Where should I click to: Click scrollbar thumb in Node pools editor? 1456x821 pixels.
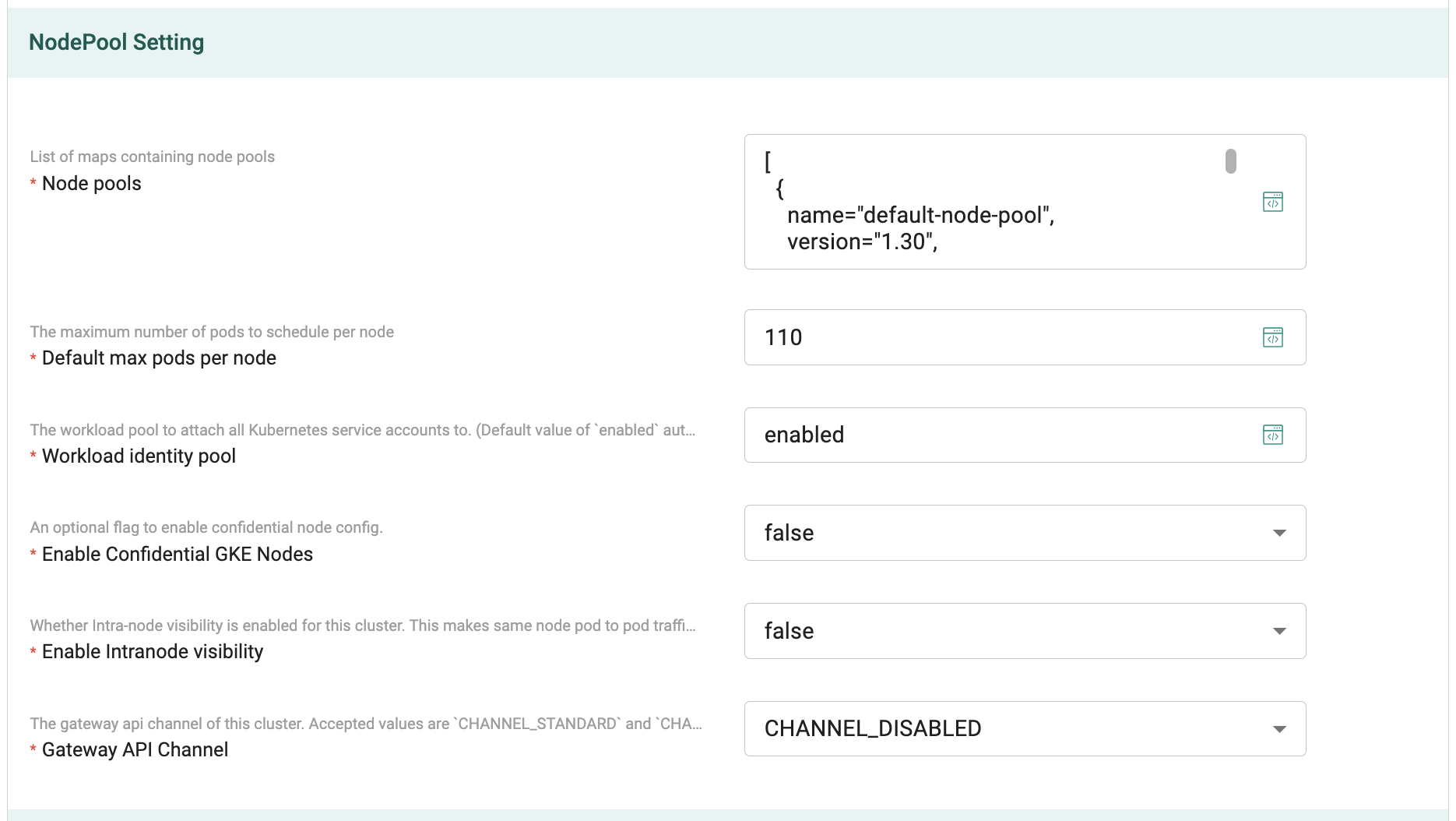click(x=1230, y=161)
